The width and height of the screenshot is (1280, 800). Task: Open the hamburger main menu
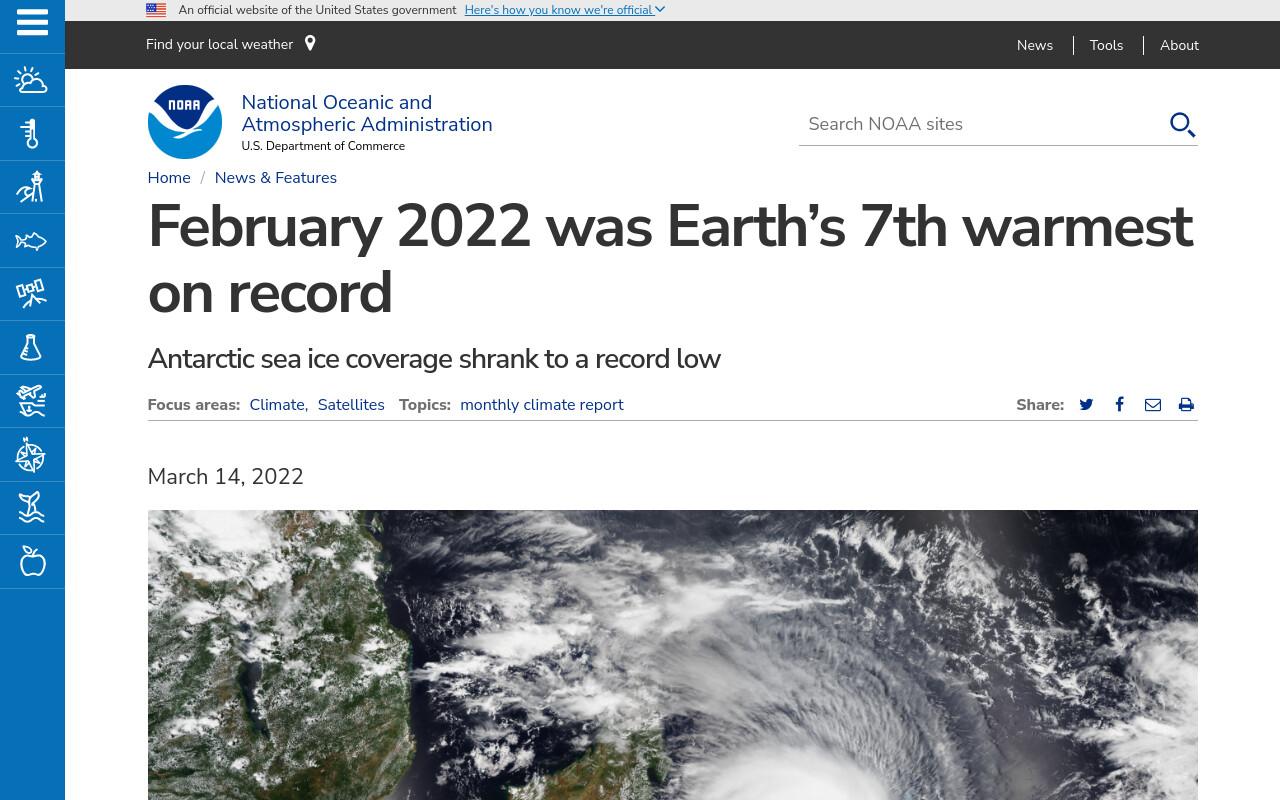pyautogui.click(x=32, y=22)
